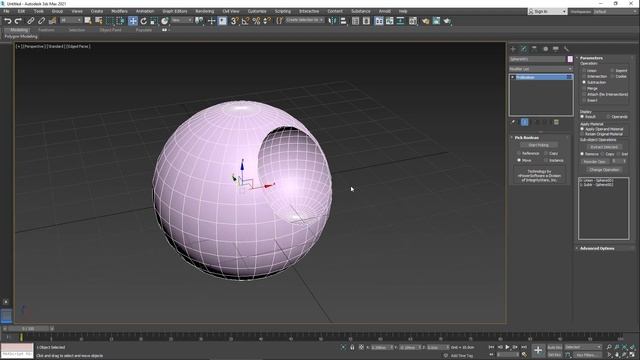This screenshot has width=640, height=360.
Task: Select Reference in Pick Boolean
Action: click(x=519, y=153)
